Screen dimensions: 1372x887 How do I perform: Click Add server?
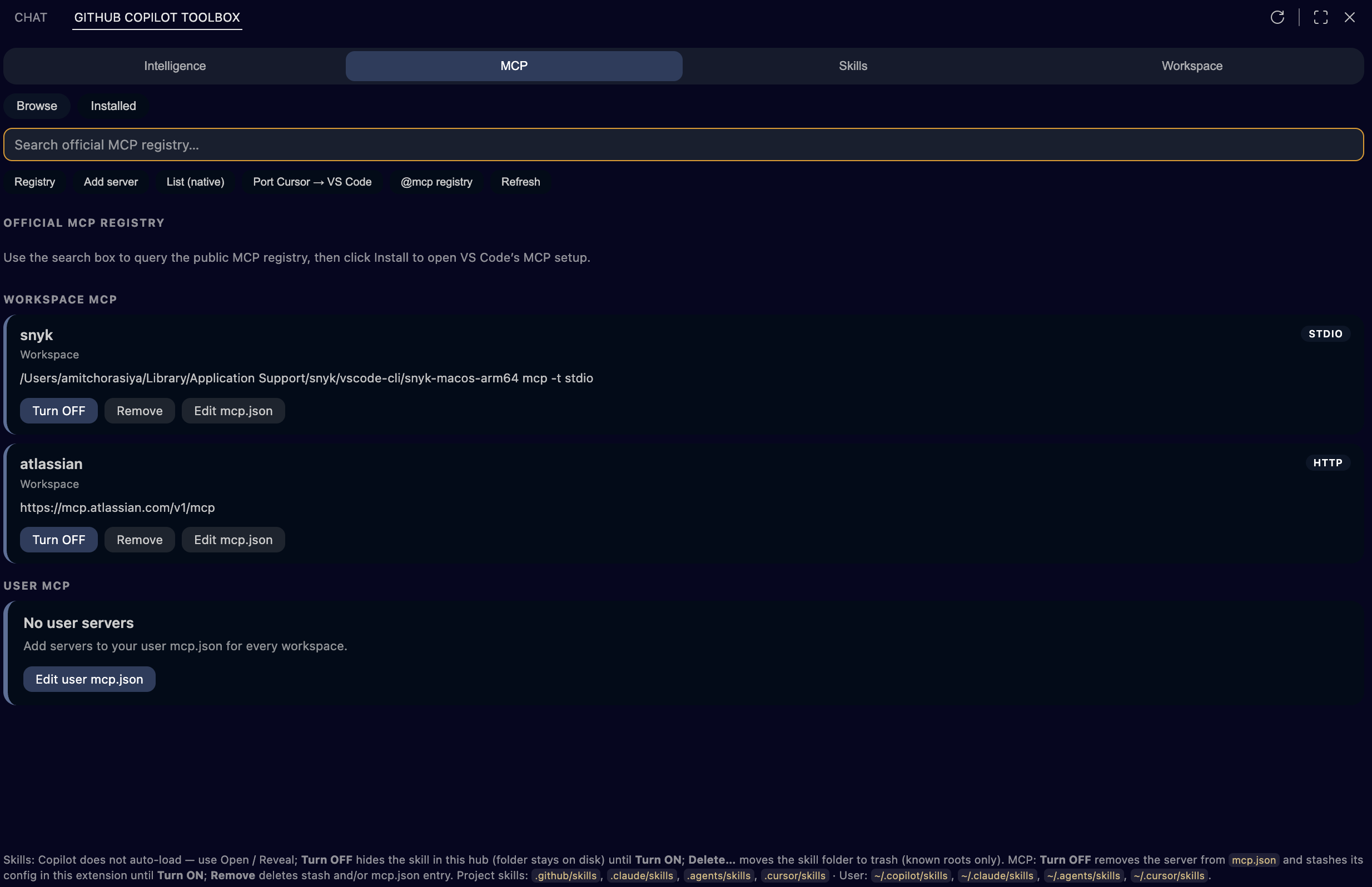111,181
